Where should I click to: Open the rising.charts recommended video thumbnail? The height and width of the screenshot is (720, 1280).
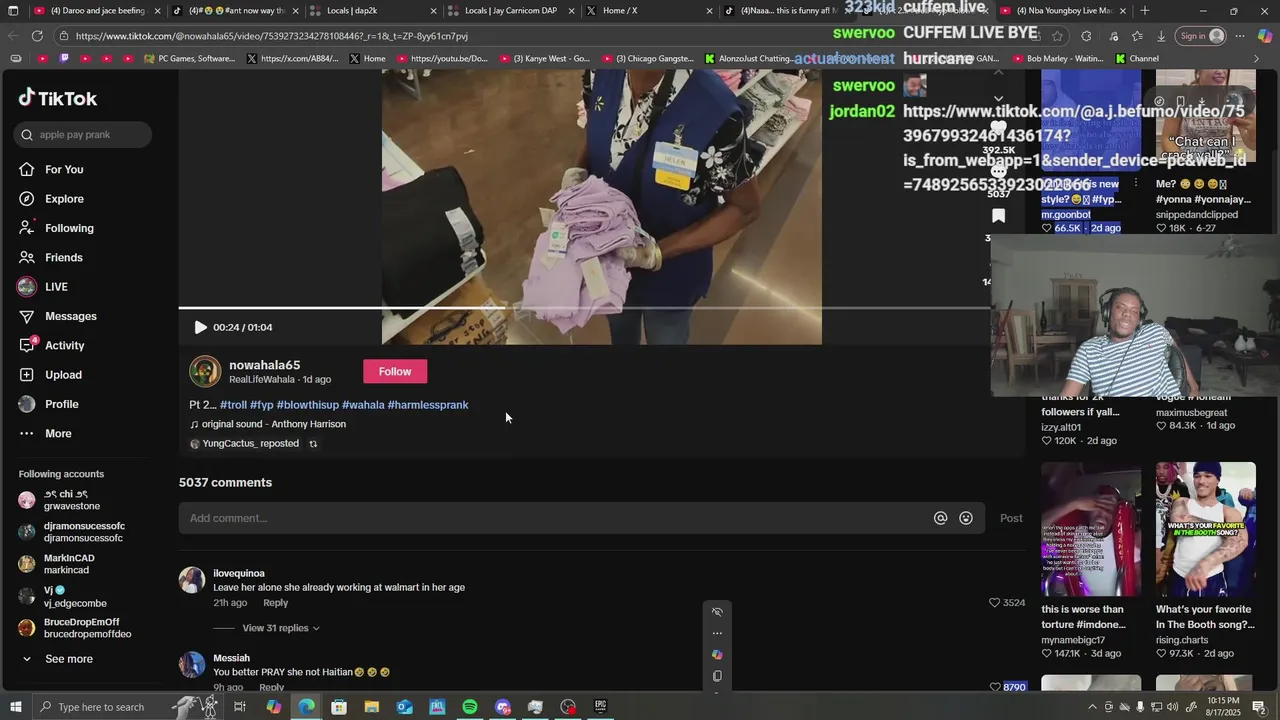point(1206,529)
